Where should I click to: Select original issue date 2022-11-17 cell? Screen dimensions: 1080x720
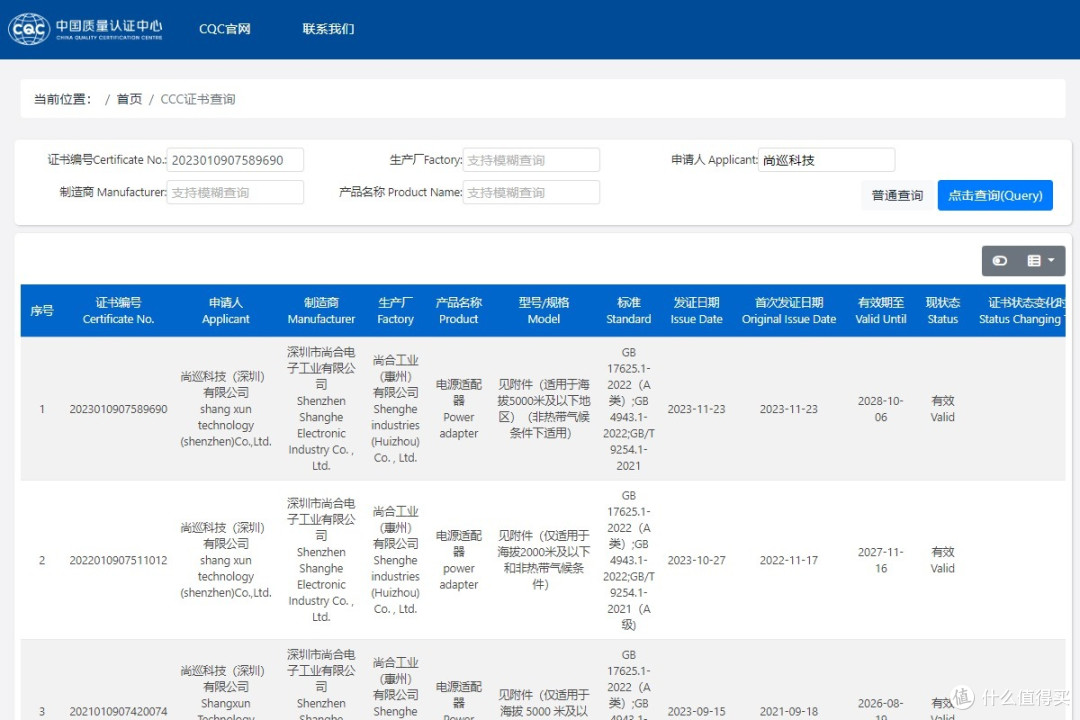point(789,560)
